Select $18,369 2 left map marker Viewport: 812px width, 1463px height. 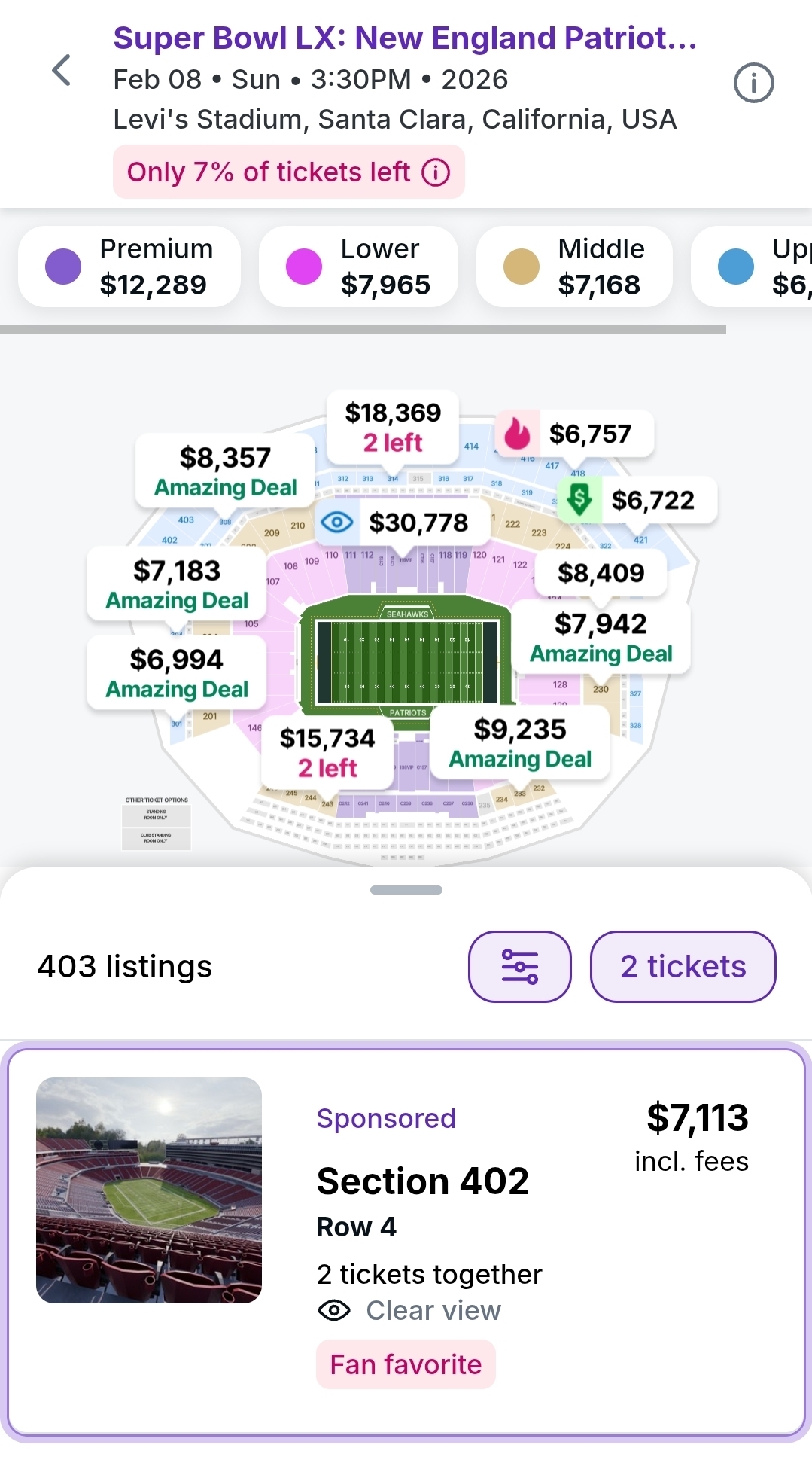click(x=393, y=427)
